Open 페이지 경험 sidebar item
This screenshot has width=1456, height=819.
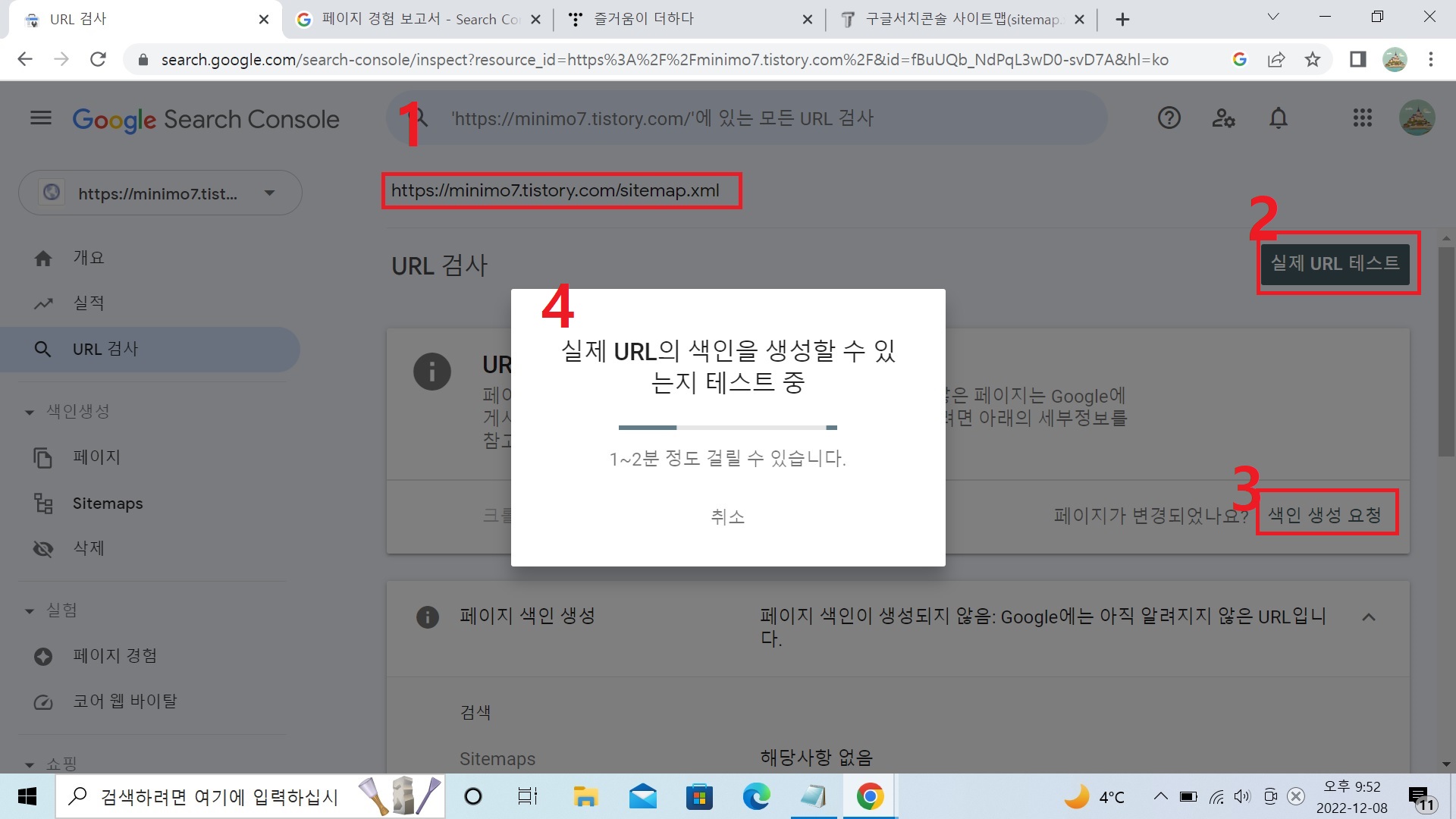point(115,656)
